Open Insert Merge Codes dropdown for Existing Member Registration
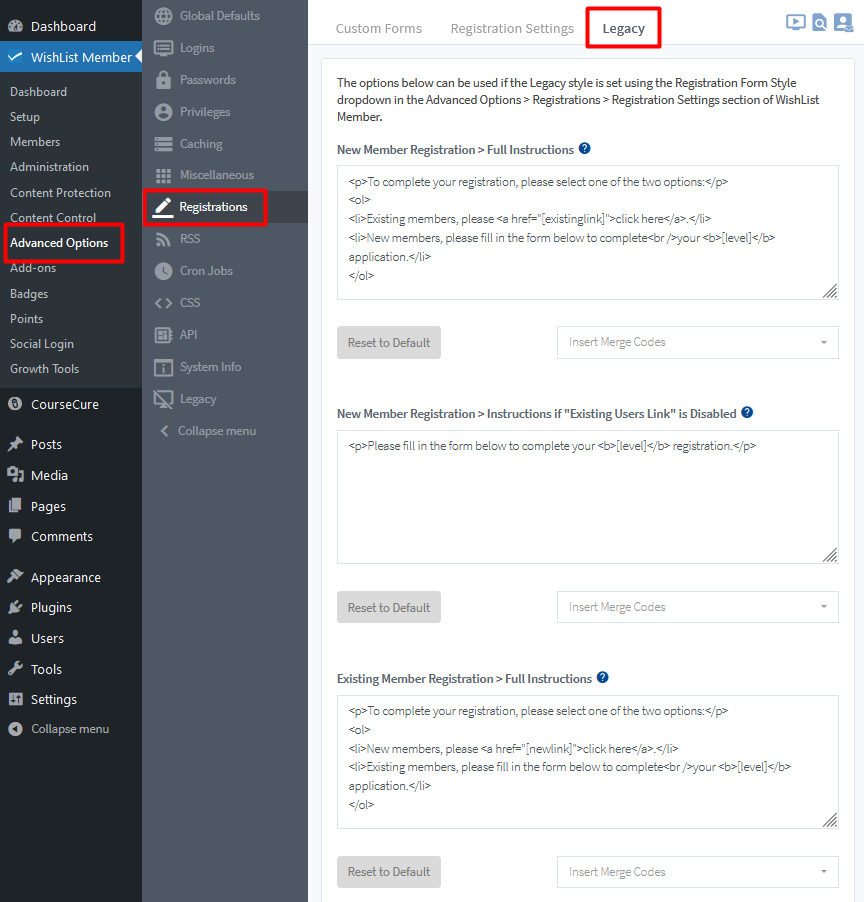The image size is (864, 902). coord(697,872)
